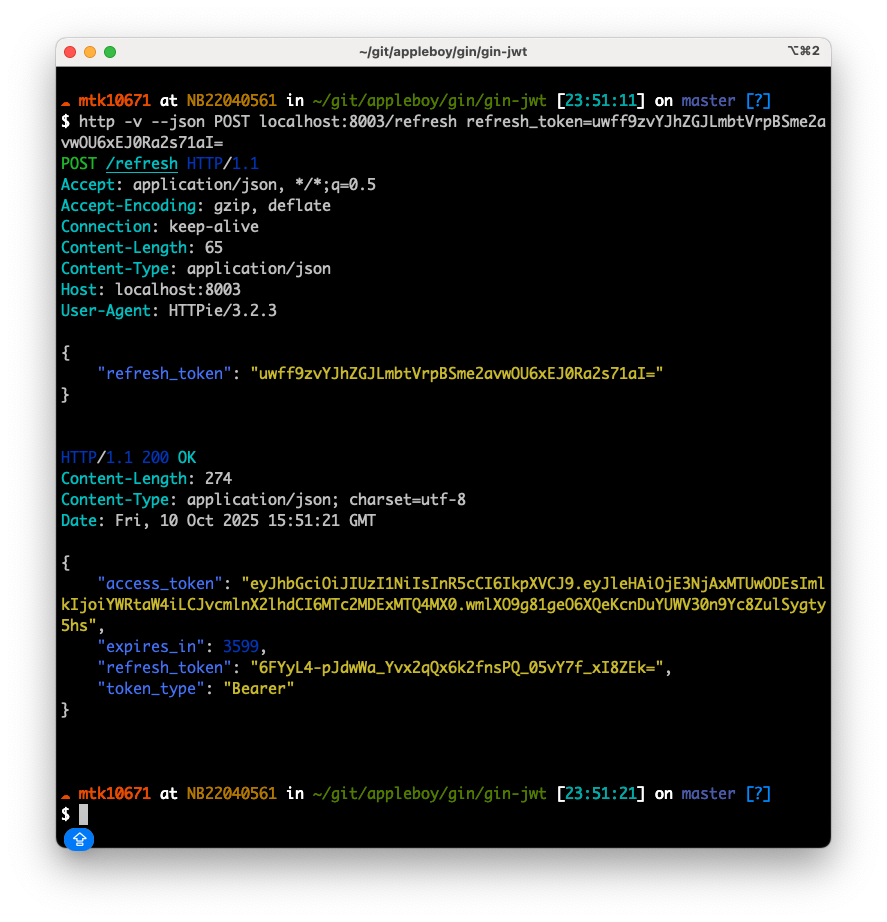This screenshot has height=922, width=887.
Task: Click the Accept-Encoding header line
Action: click(x=196, y=206)
